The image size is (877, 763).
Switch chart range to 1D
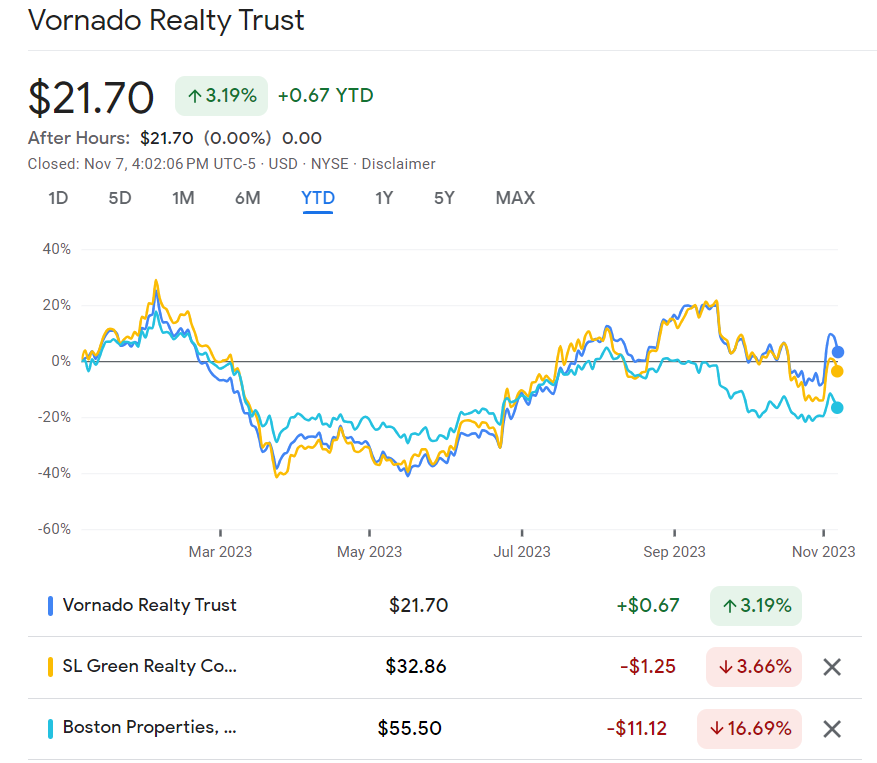[x=58, y=198]
